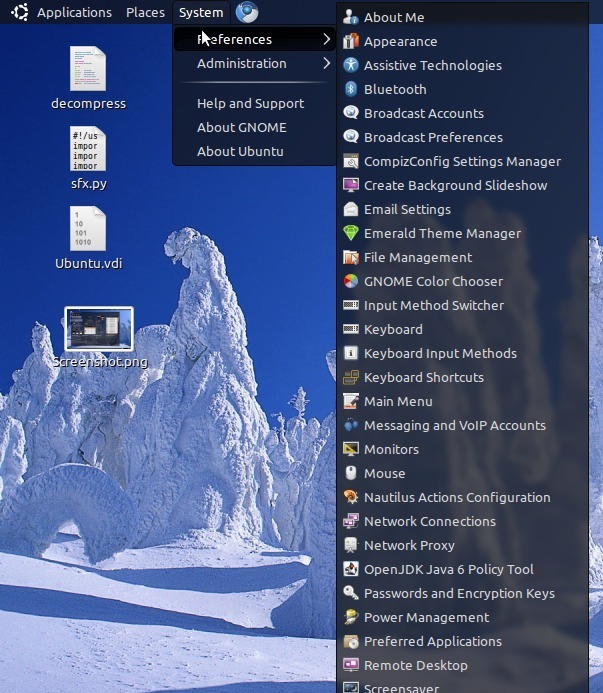Click the Nautilus Actions Configuration shell icon
The width and height of the screenshot is (603, 693).
click(x=351, y=497)
